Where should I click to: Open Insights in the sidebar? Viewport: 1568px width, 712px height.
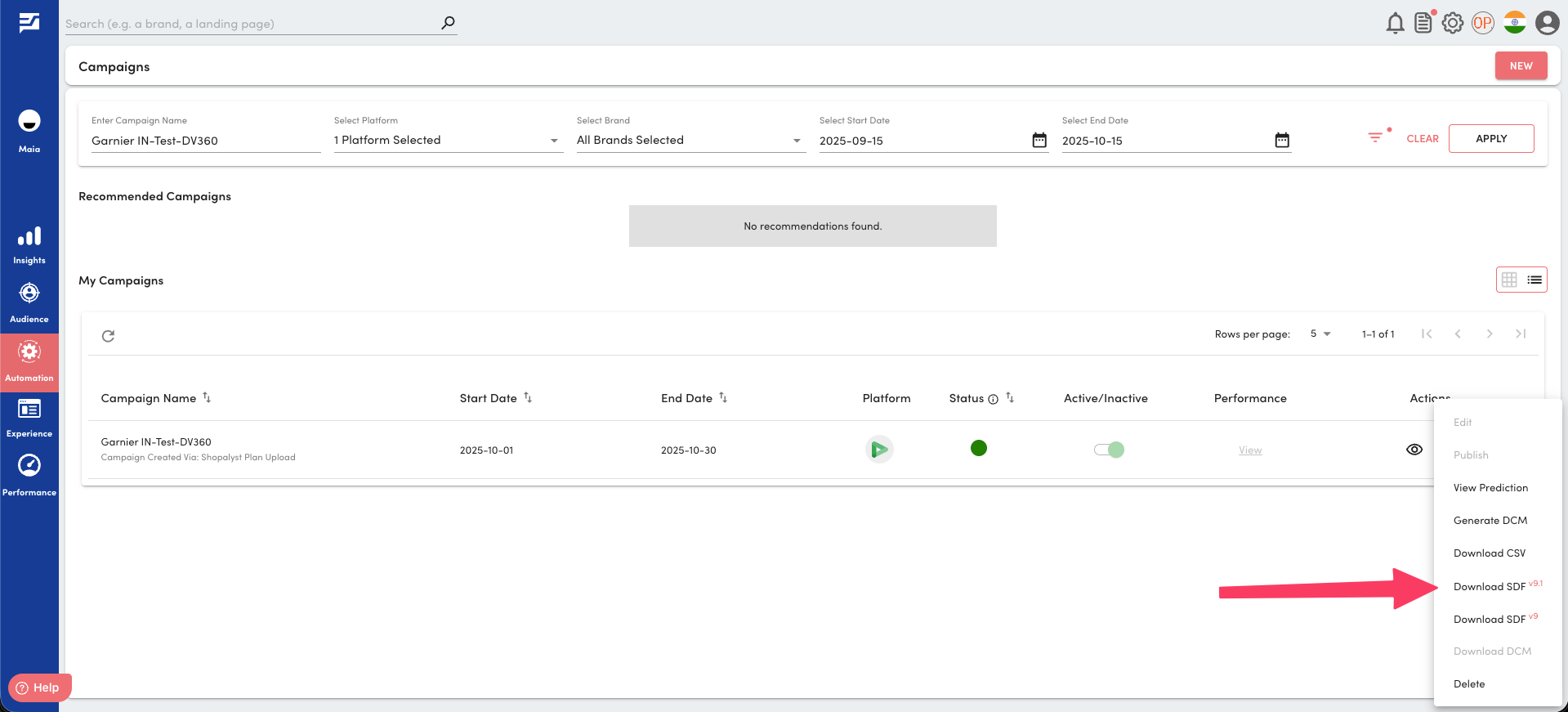(x=29, y=246)
